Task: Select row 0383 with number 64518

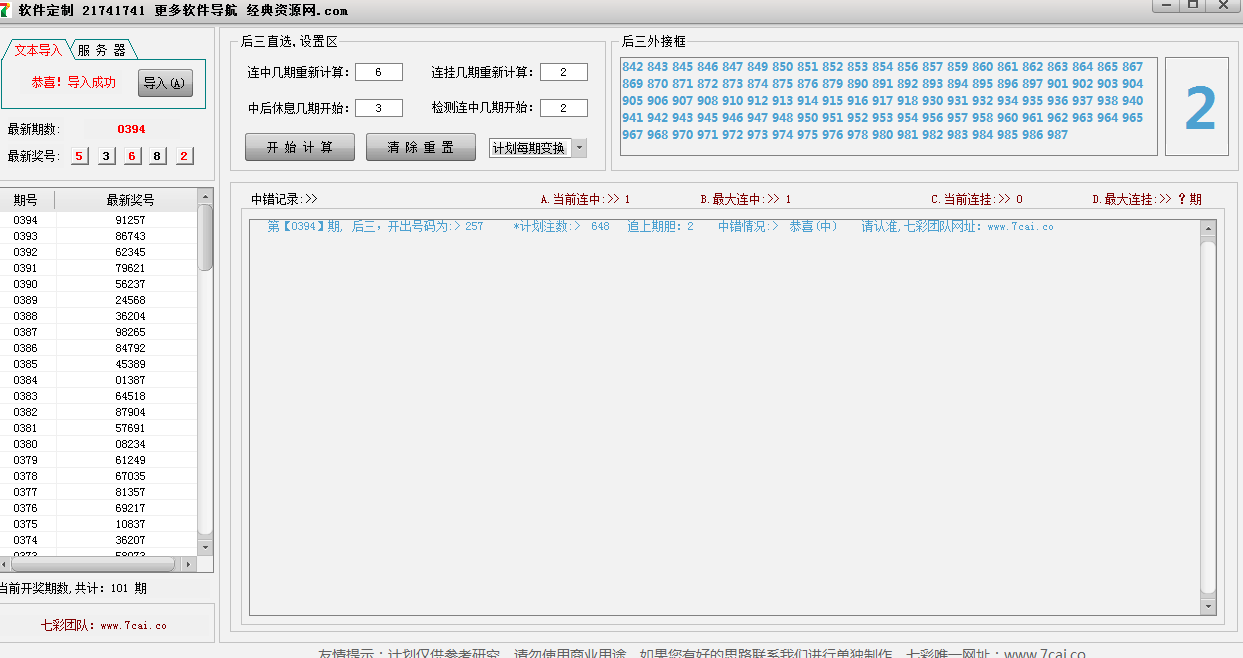Action: tap(98, 396)
